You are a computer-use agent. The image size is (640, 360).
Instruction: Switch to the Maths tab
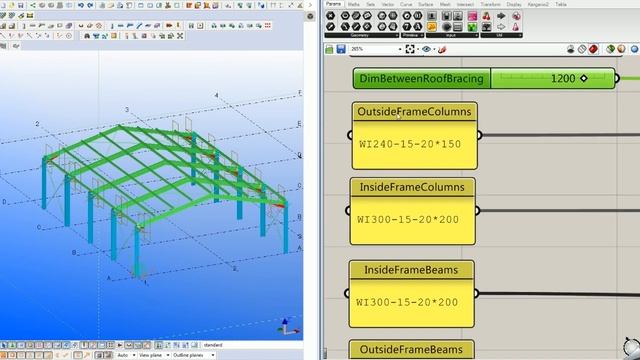coord(353,4)
